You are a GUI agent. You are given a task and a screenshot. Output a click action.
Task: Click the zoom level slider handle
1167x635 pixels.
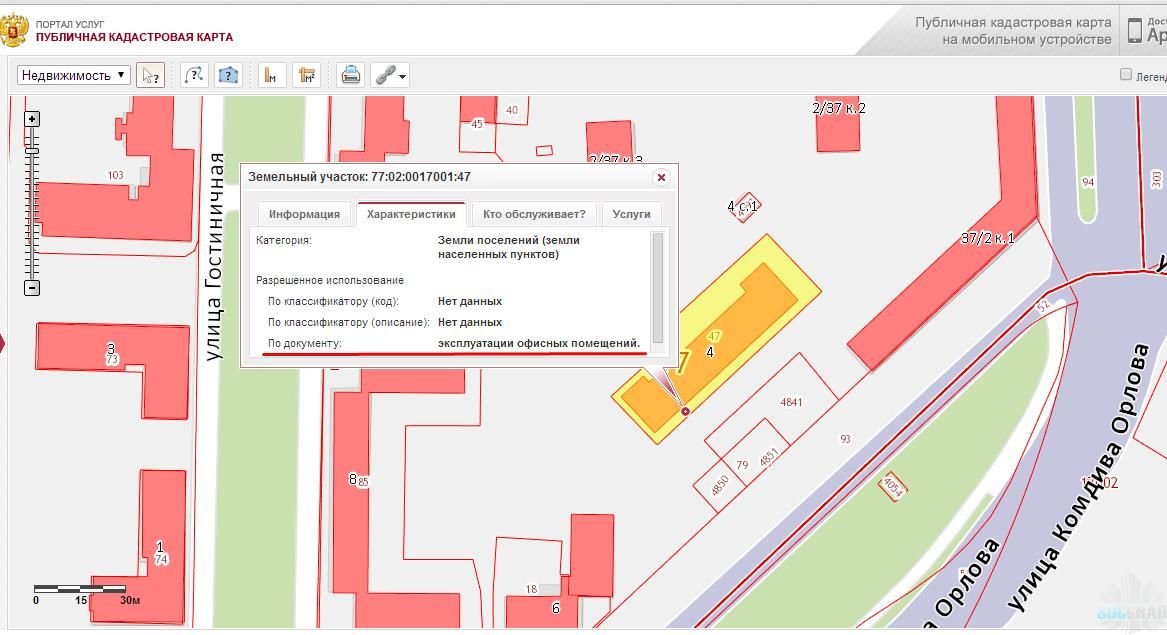32,152
